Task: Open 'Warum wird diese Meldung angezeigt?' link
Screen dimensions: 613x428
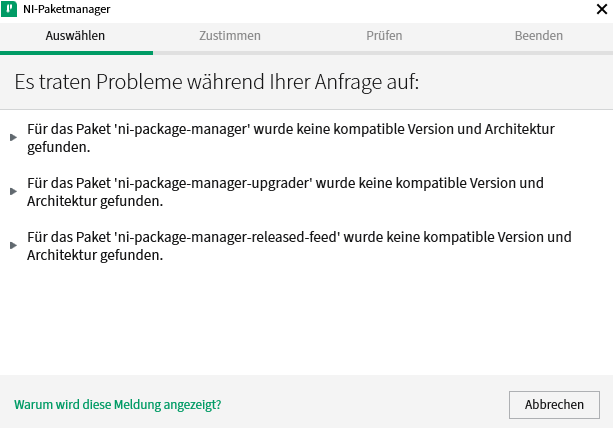Action: [x=118, y=405]
